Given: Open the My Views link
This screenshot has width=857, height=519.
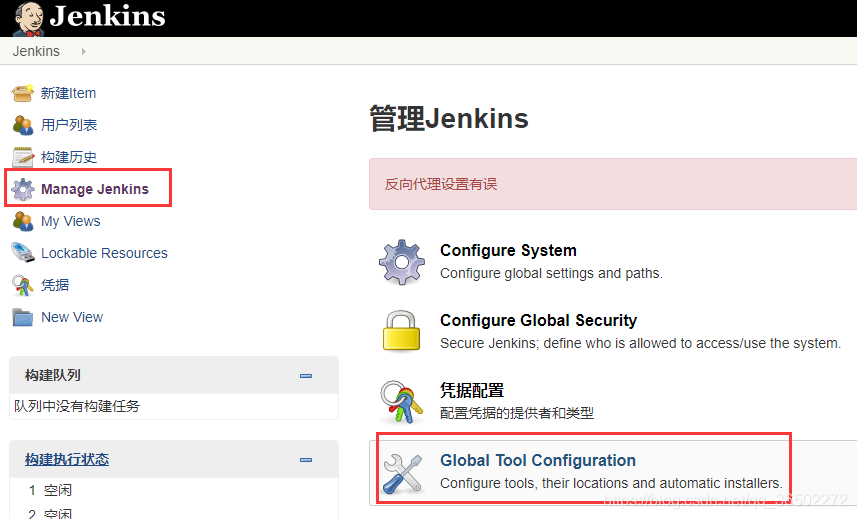Looking at the screenshot, I should pos(71,221).
